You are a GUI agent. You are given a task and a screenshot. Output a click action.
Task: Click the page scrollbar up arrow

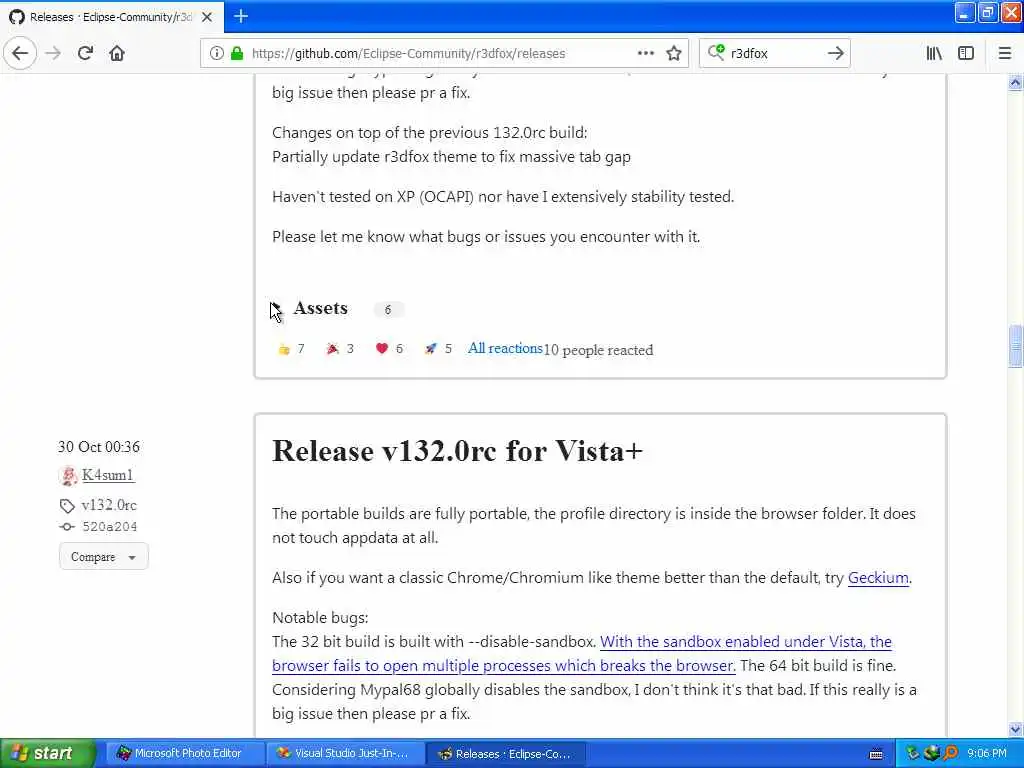pyautogui.click(x=1015, y=83)
